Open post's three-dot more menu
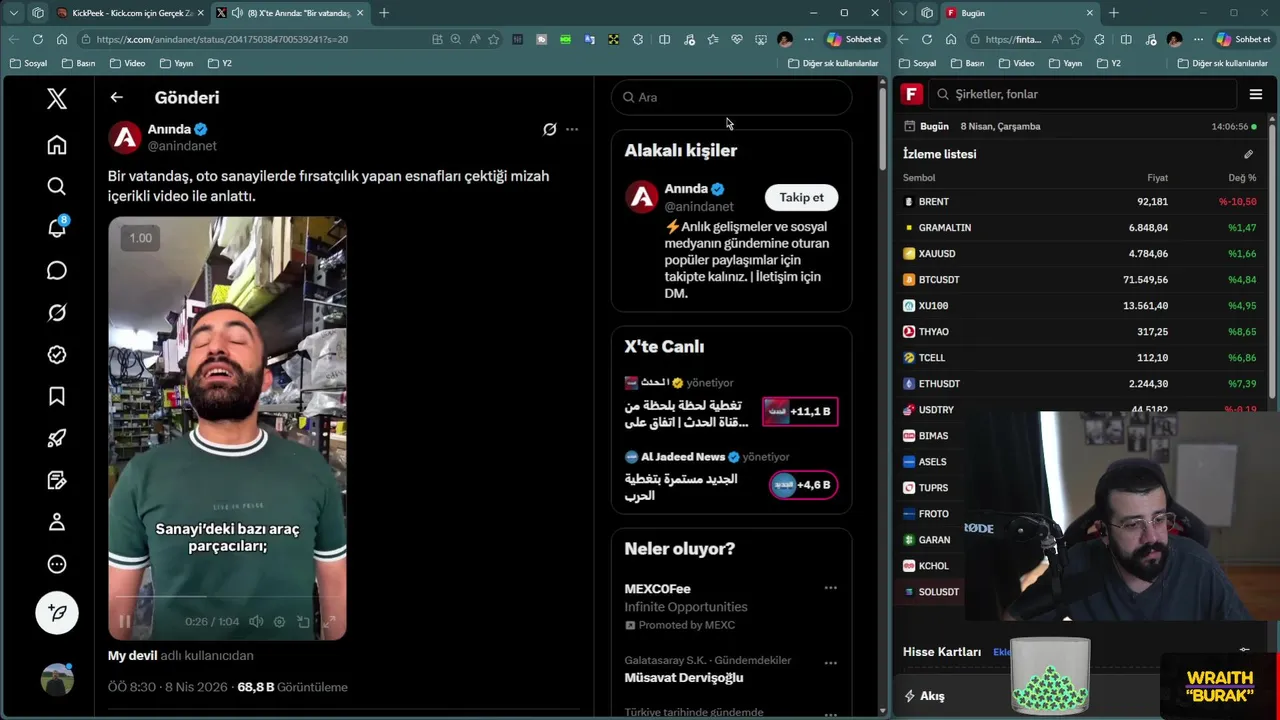Viewport: 1280px width, 720px height. (572, 129)
